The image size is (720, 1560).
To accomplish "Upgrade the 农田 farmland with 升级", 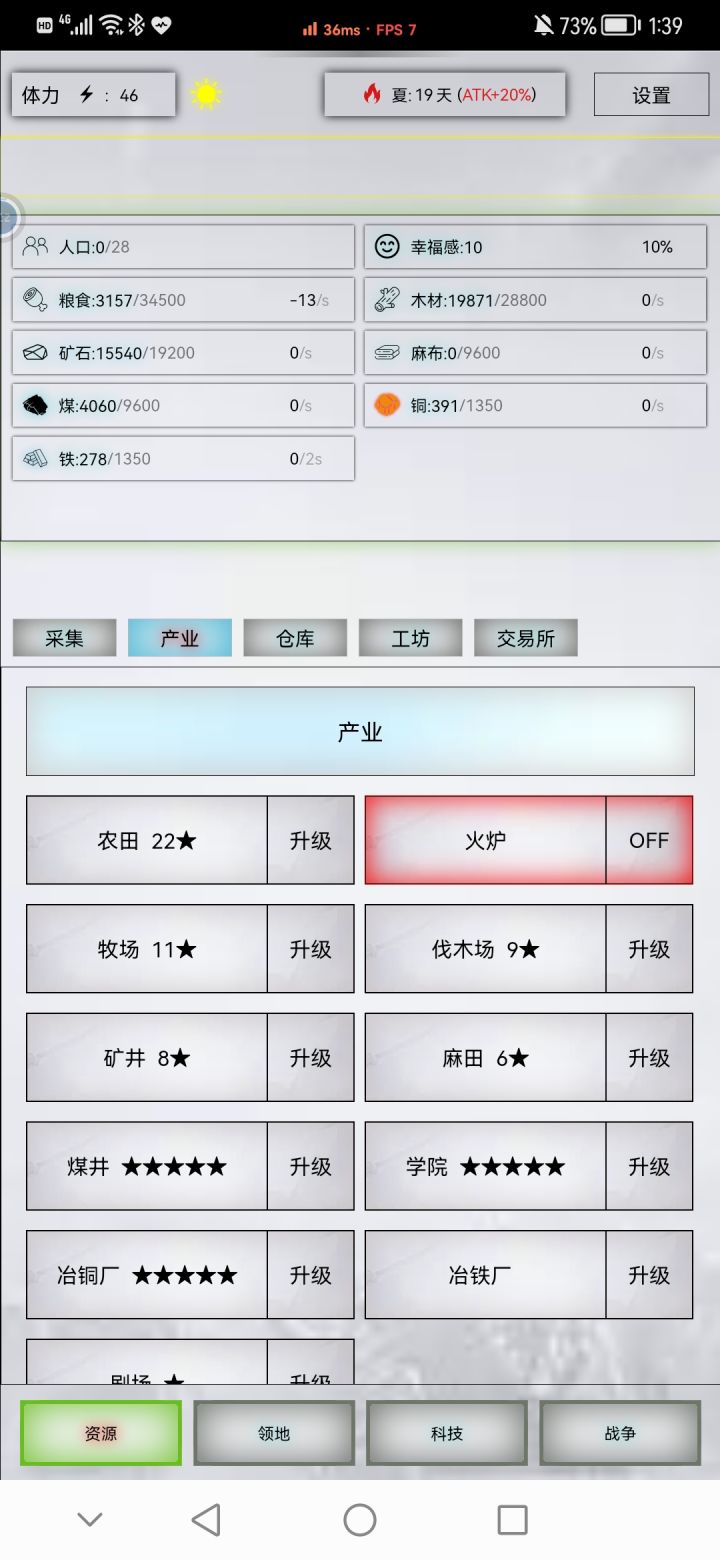I will click(x=311, y=840).
